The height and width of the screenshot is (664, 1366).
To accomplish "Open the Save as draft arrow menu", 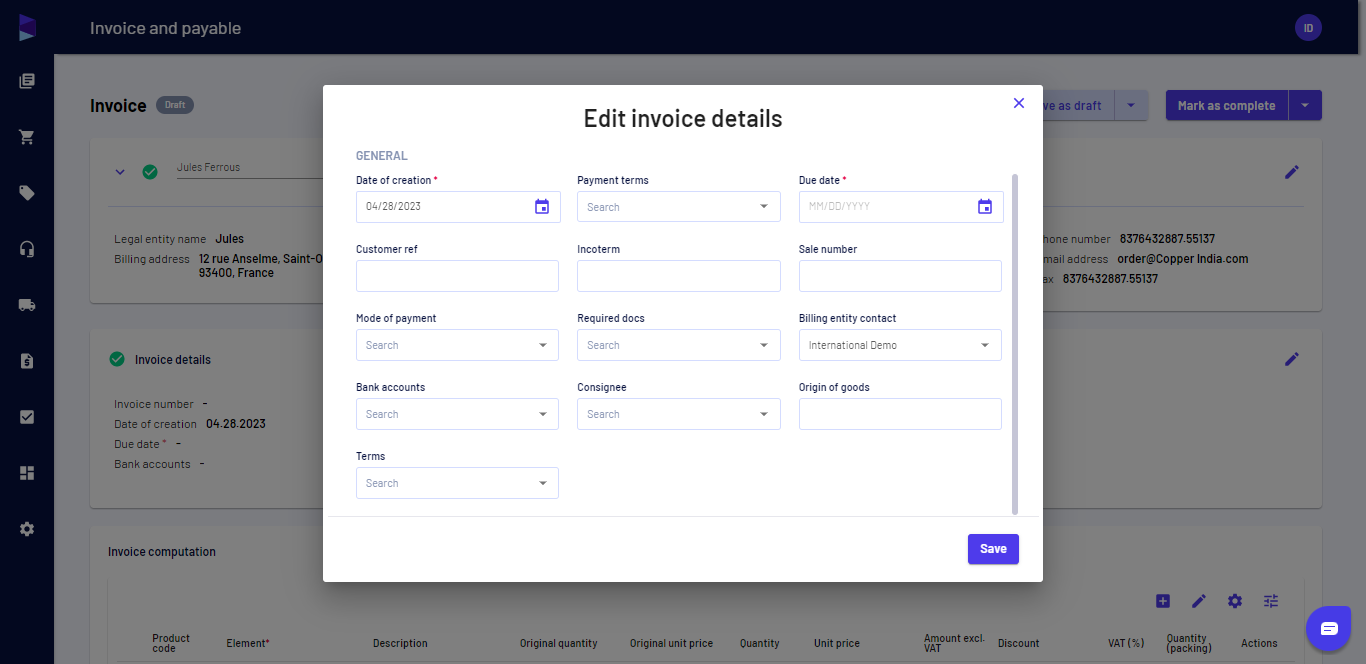I will pyautogui.click(x=1131, y=105).
